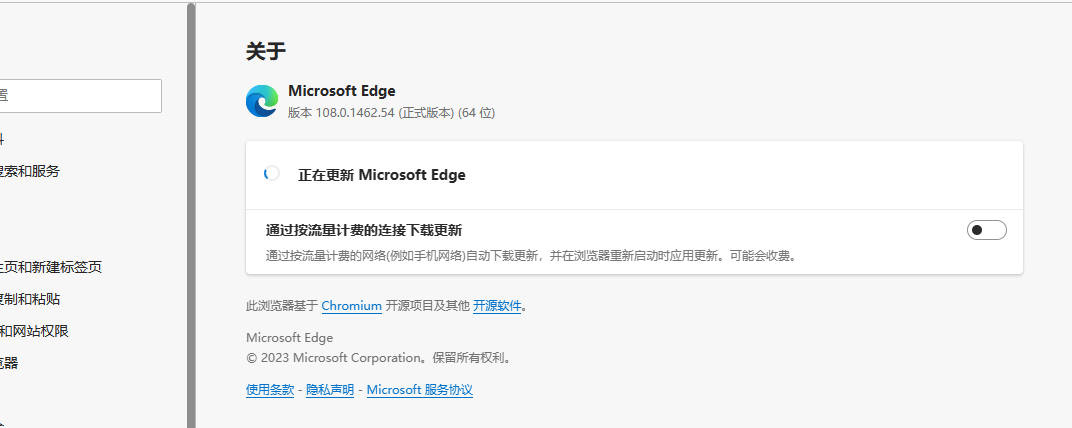
Task: Click the © 2023 Microsoft Corporation copyright text
Action: click(379, 358)
